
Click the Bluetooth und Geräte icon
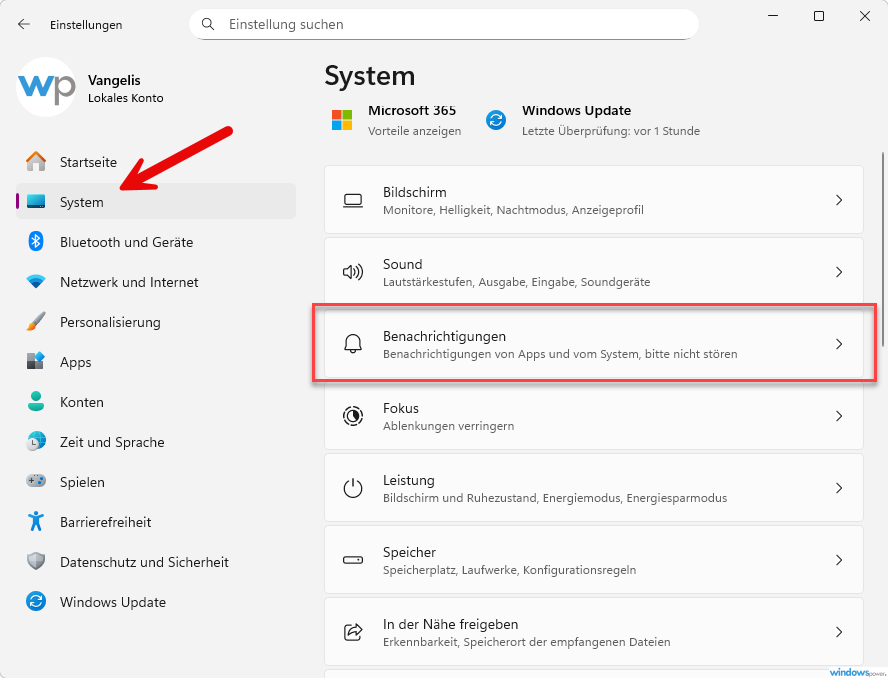tap(36, 242)
